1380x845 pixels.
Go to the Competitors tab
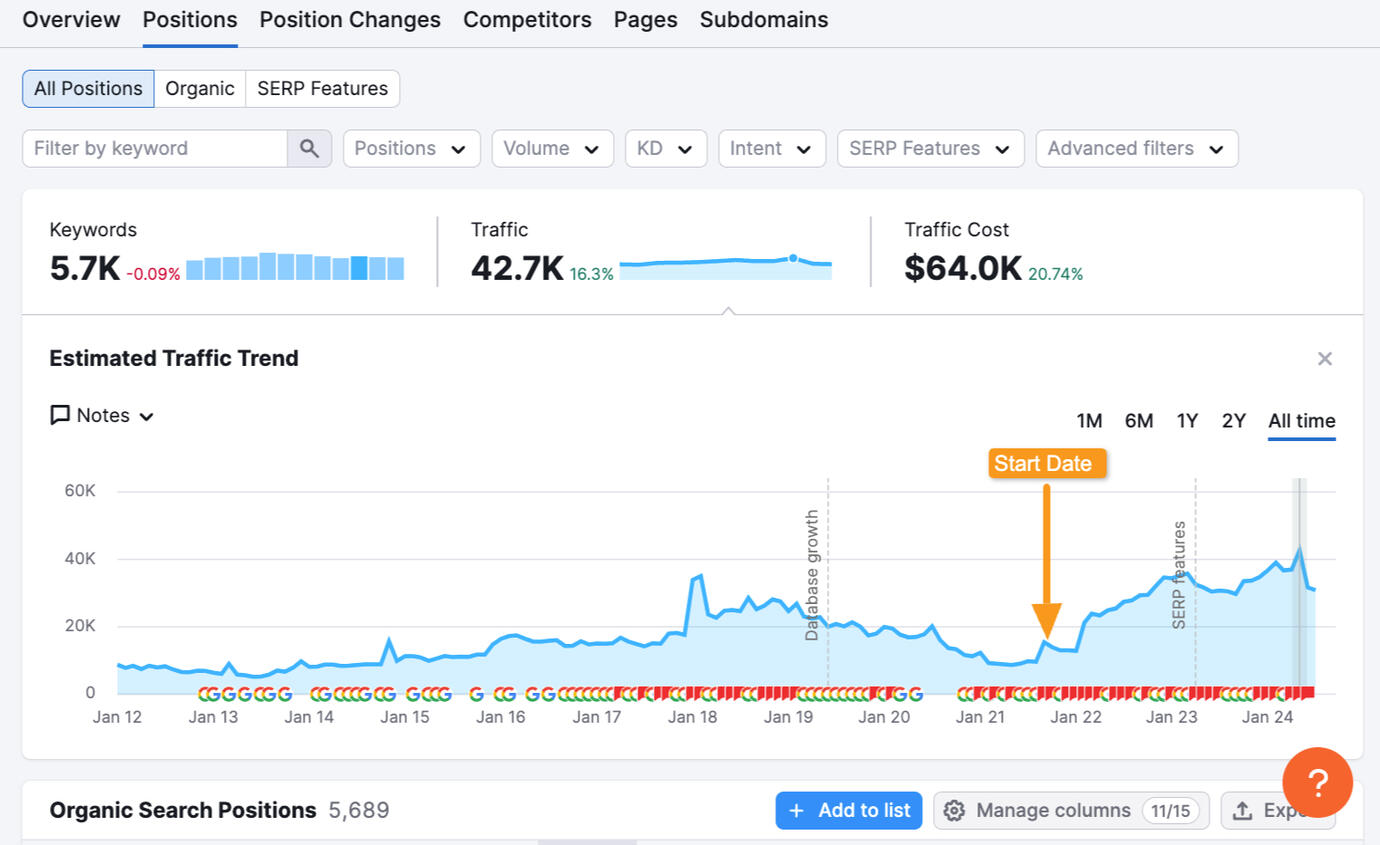[x=527, y=20]
